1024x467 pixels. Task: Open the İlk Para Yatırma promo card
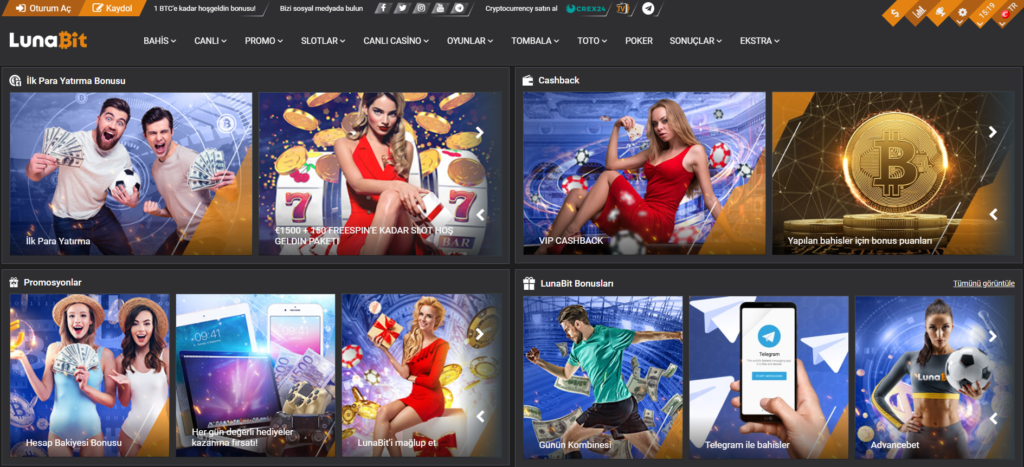click(131, 173)
